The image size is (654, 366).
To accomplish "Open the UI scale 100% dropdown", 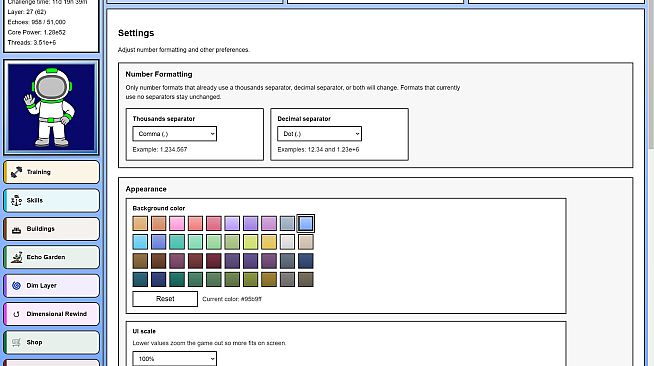I will (174, 358).
